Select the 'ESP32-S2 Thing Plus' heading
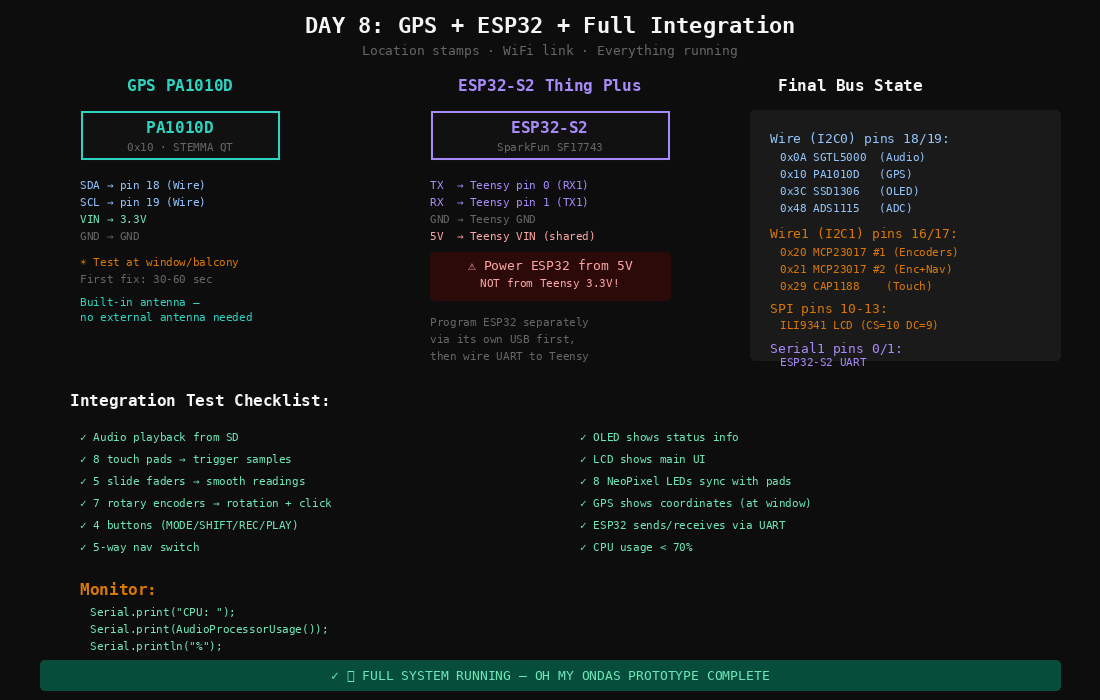The image size is (1100, 700). click(549, 86)
